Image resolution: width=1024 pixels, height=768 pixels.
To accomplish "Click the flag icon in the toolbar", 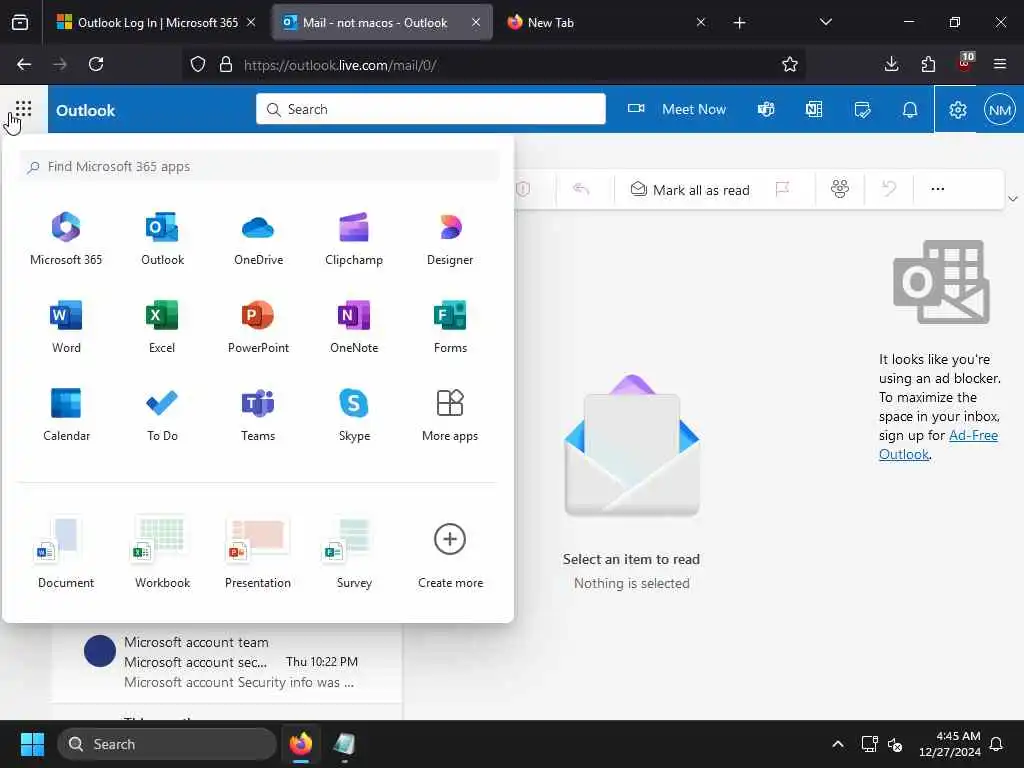I will (782, 189).
